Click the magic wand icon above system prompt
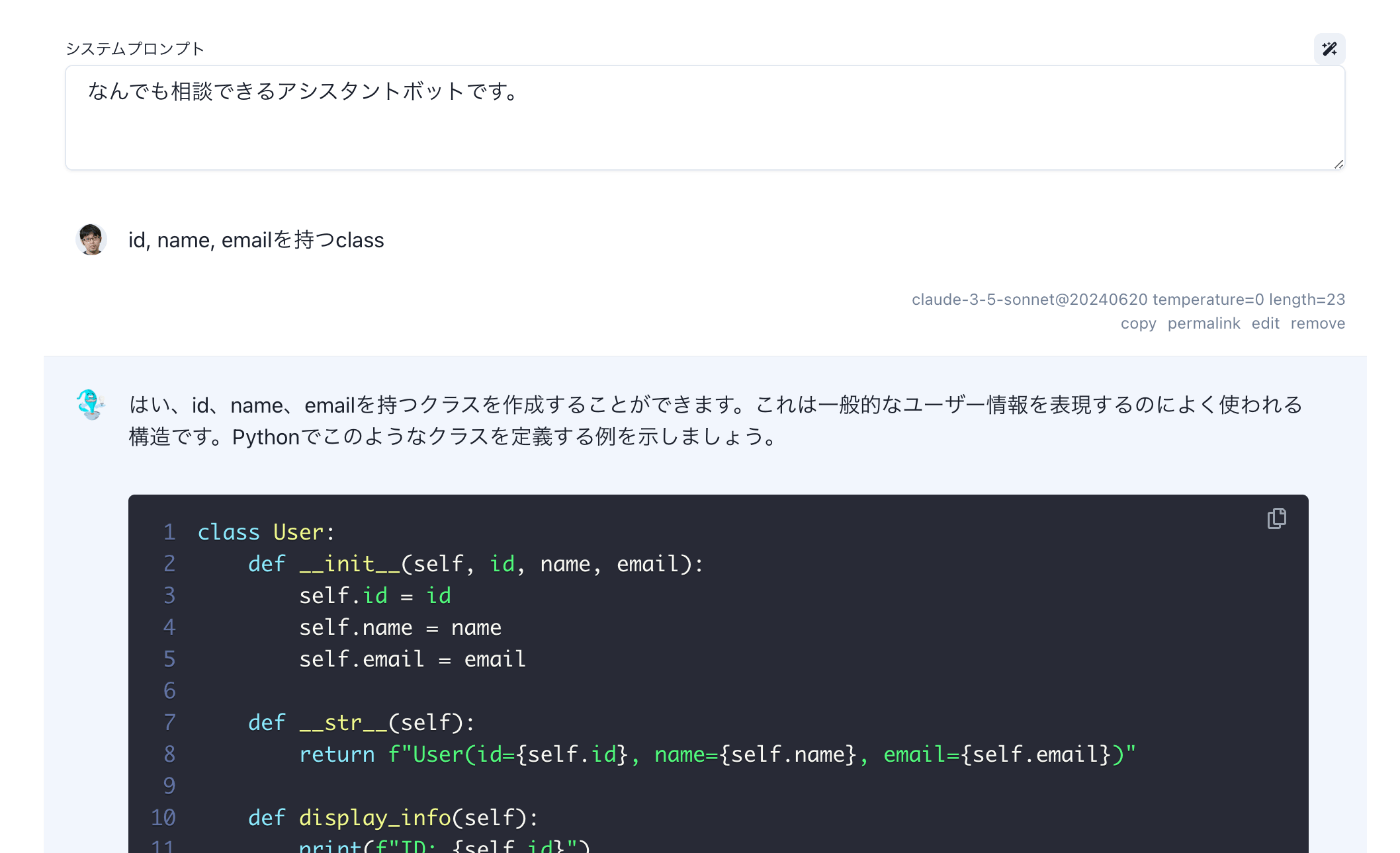Viewport: 1400px width, 853px height. tap(1329, 49)
